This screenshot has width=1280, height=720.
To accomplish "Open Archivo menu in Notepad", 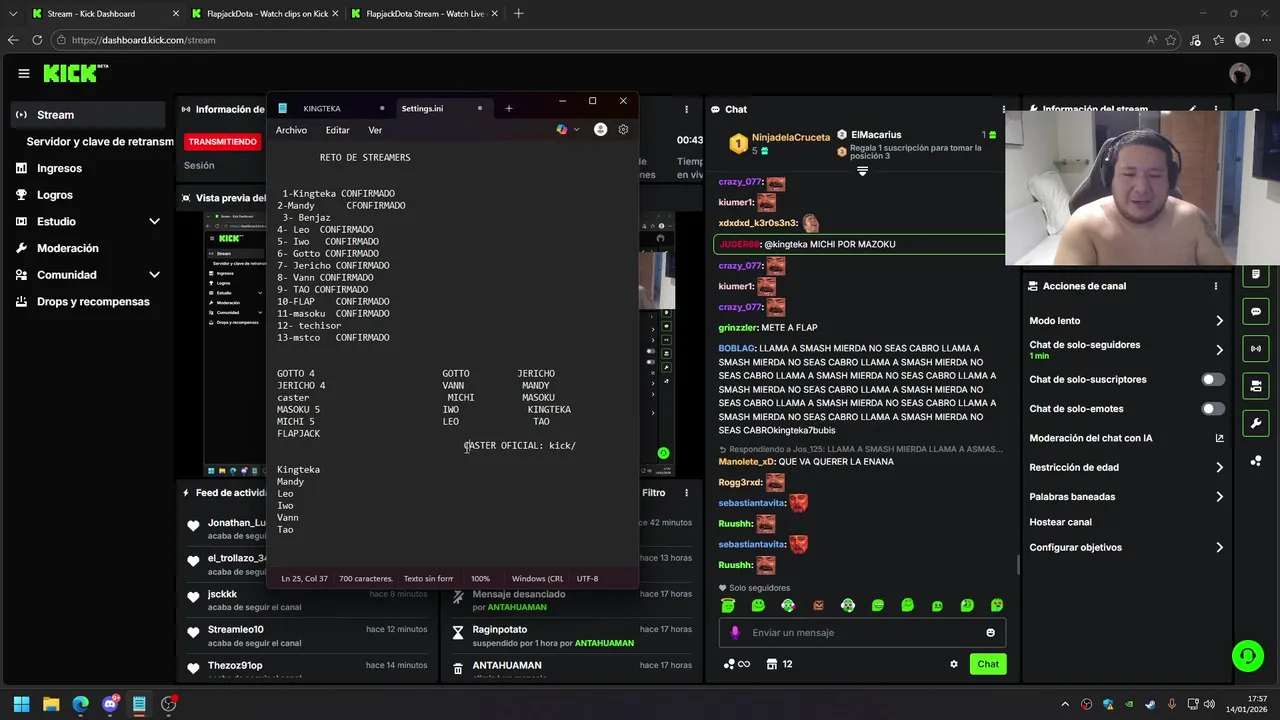I will pyautogui.click(x=291, y=130).
